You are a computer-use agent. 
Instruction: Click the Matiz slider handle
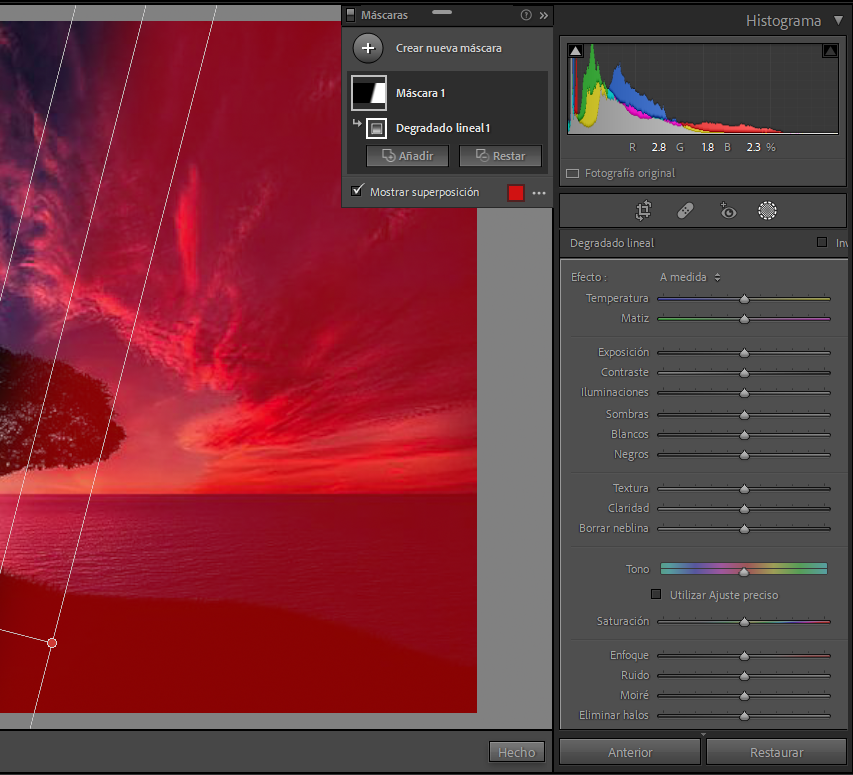click(744, 319)
